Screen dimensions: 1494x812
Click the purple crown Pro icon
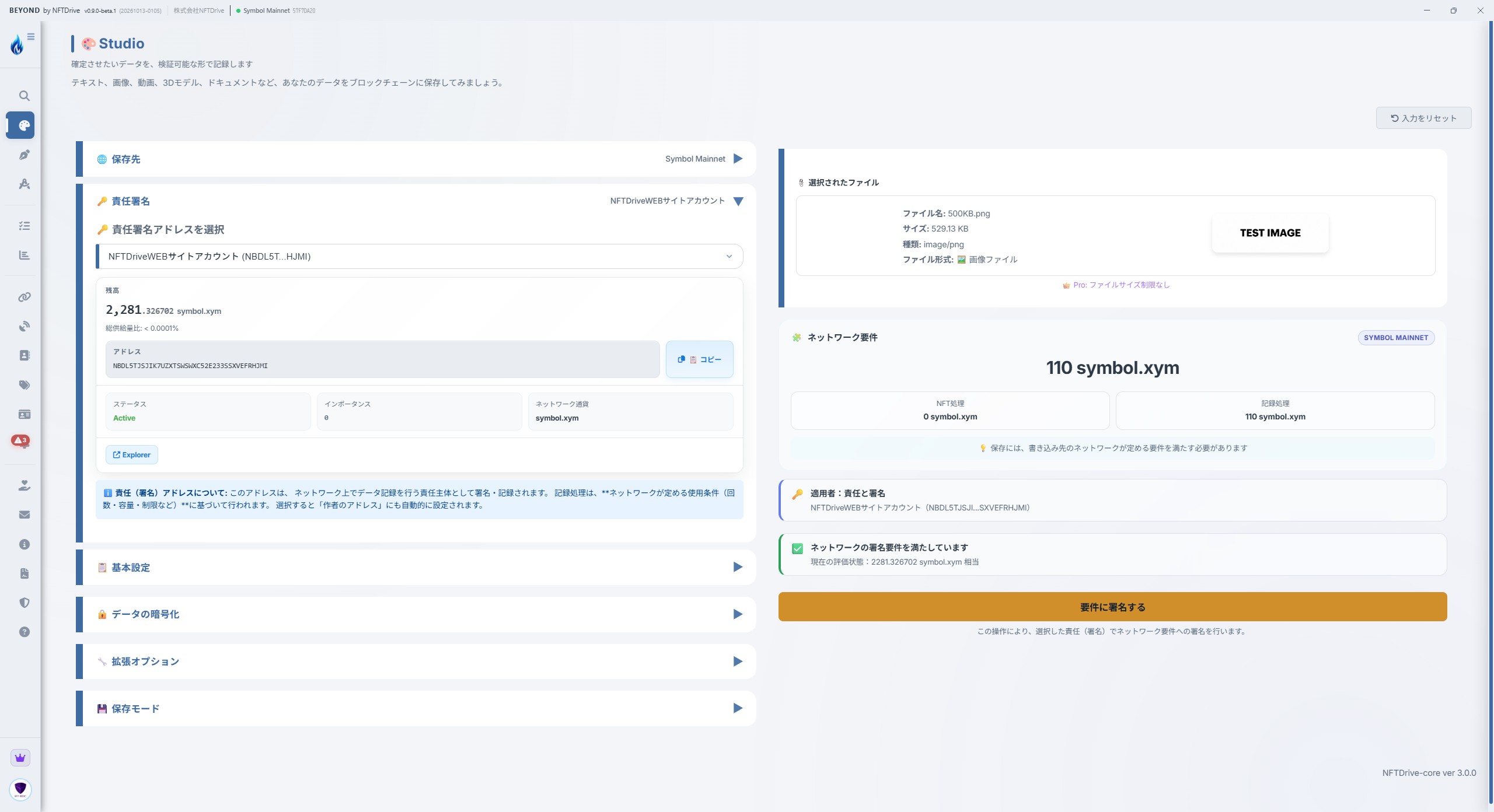[20, 758]
